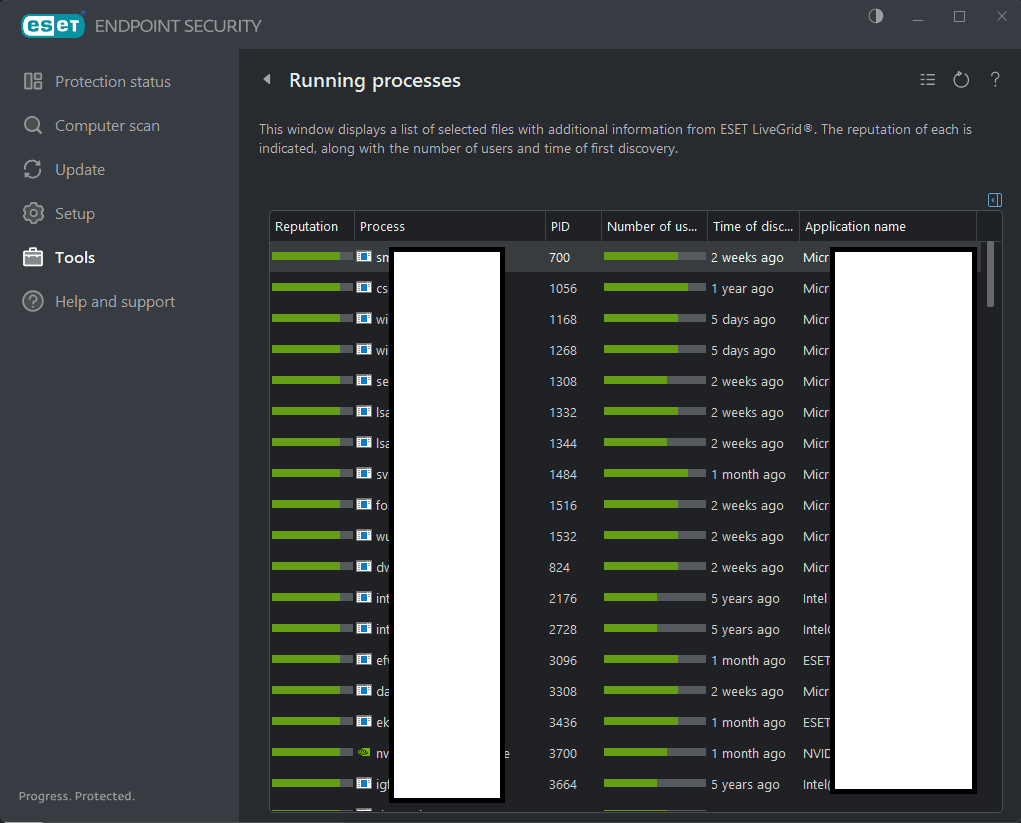Sort by PID column header
Image resolution: width=1021 pixels, height=823 pixels.
[x=573, y=226]
